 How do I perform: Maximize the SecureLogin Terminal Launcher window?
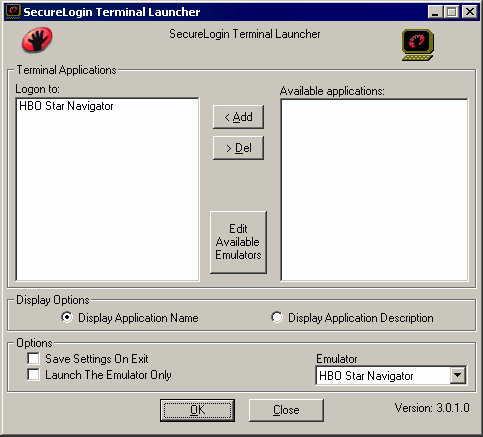click(x=452, y=12)
